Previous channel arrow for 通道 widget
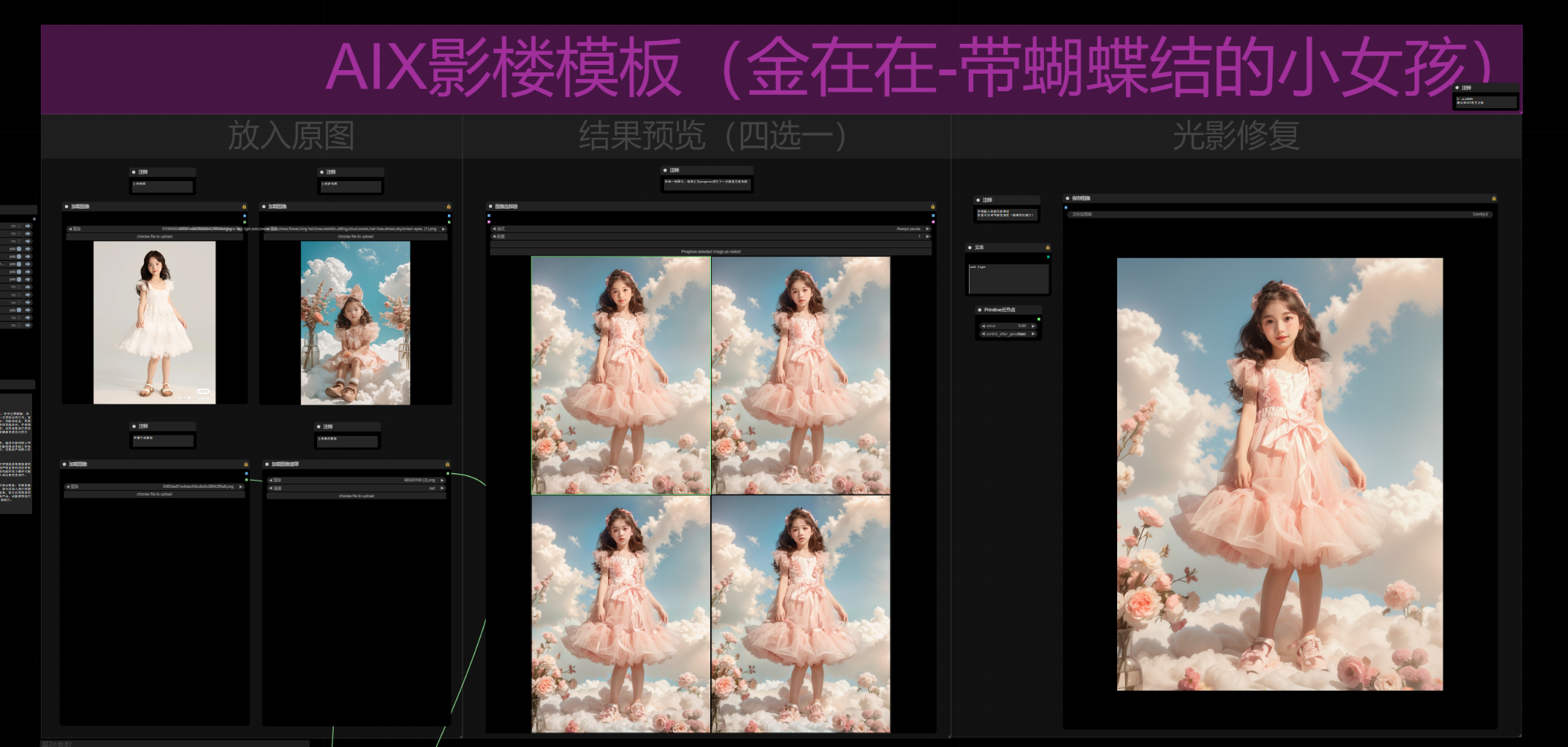 pos(270,488)
